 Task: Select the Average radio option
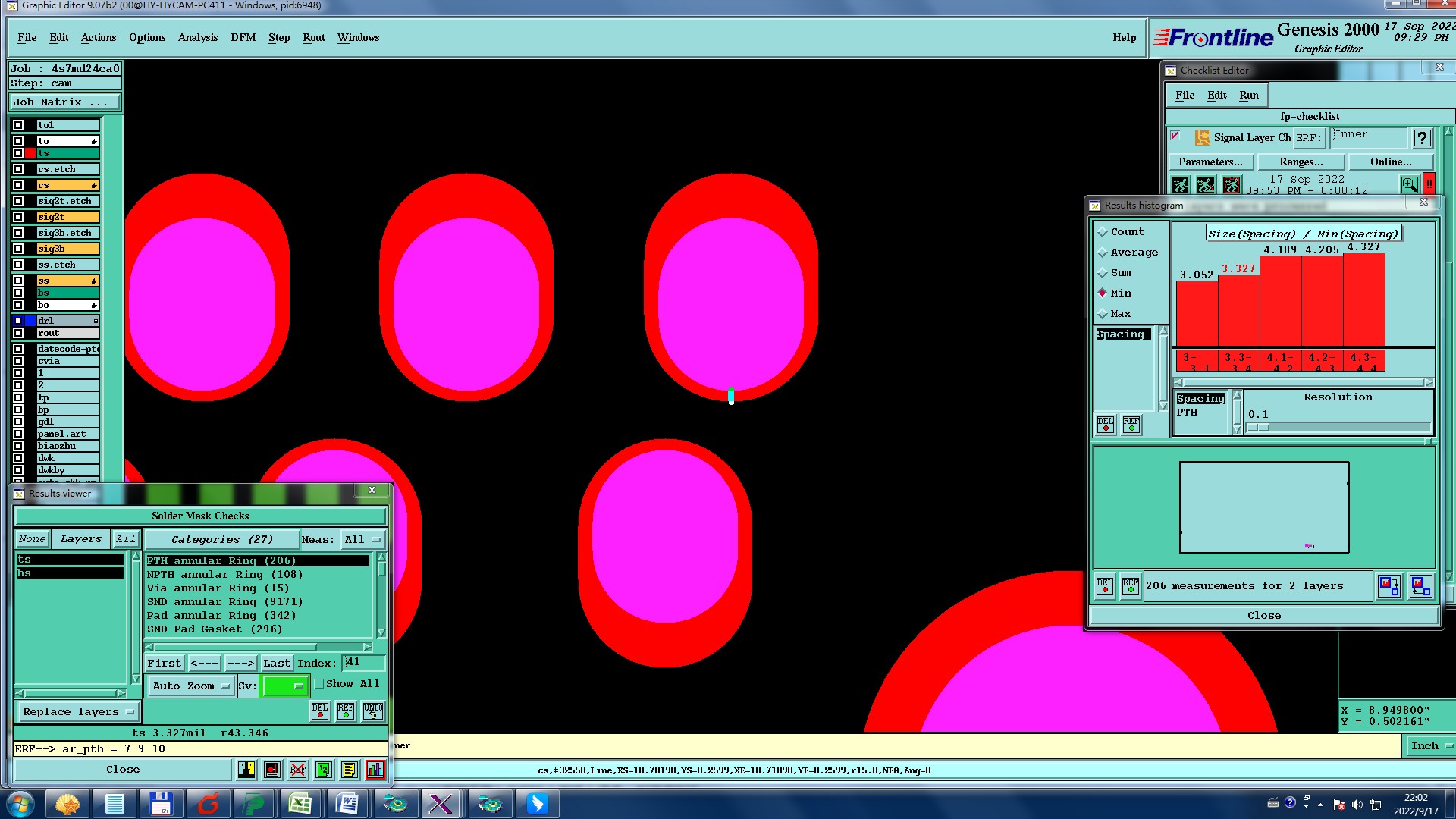[1103, 253]
